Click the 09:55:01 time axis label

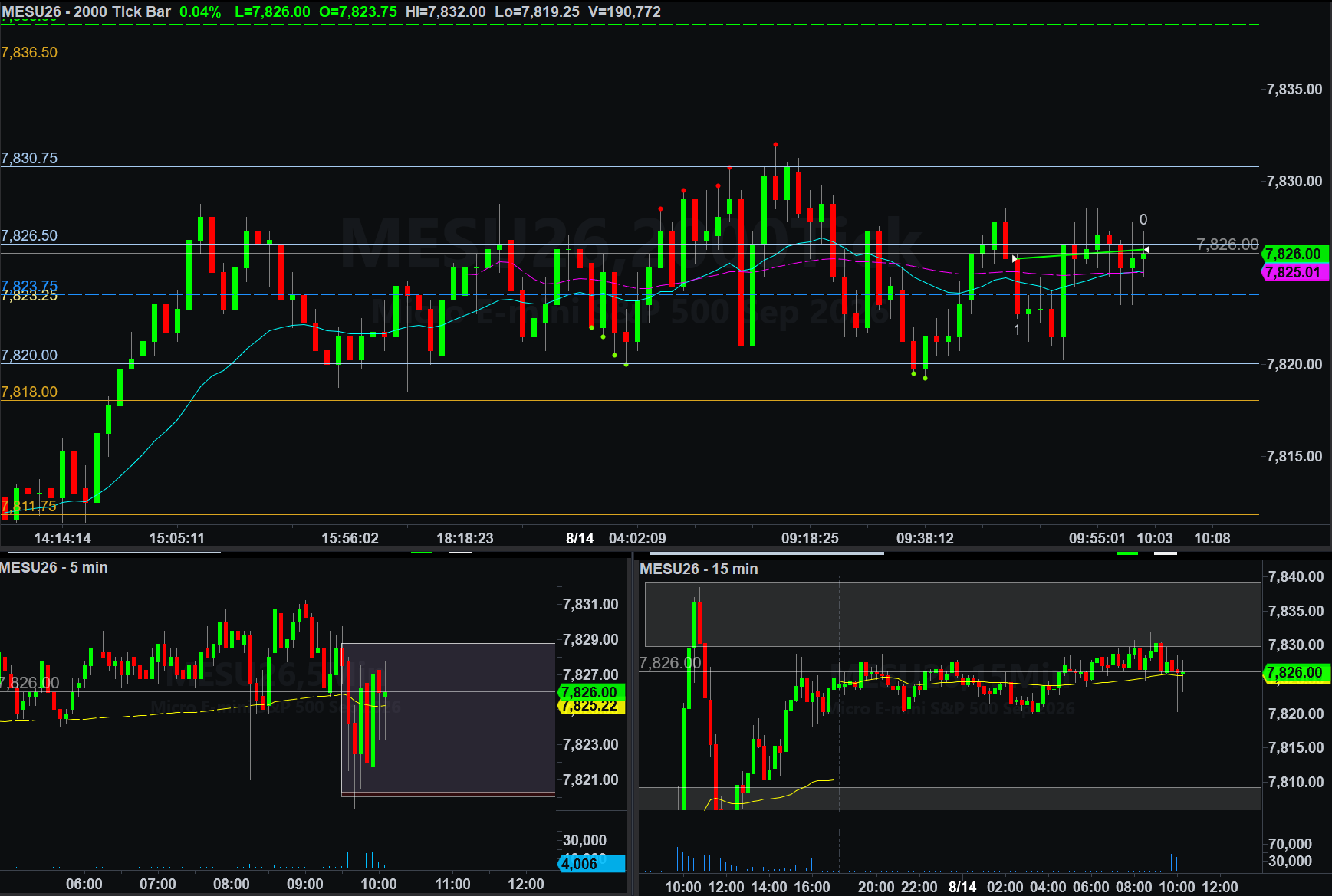point(1097,538)
